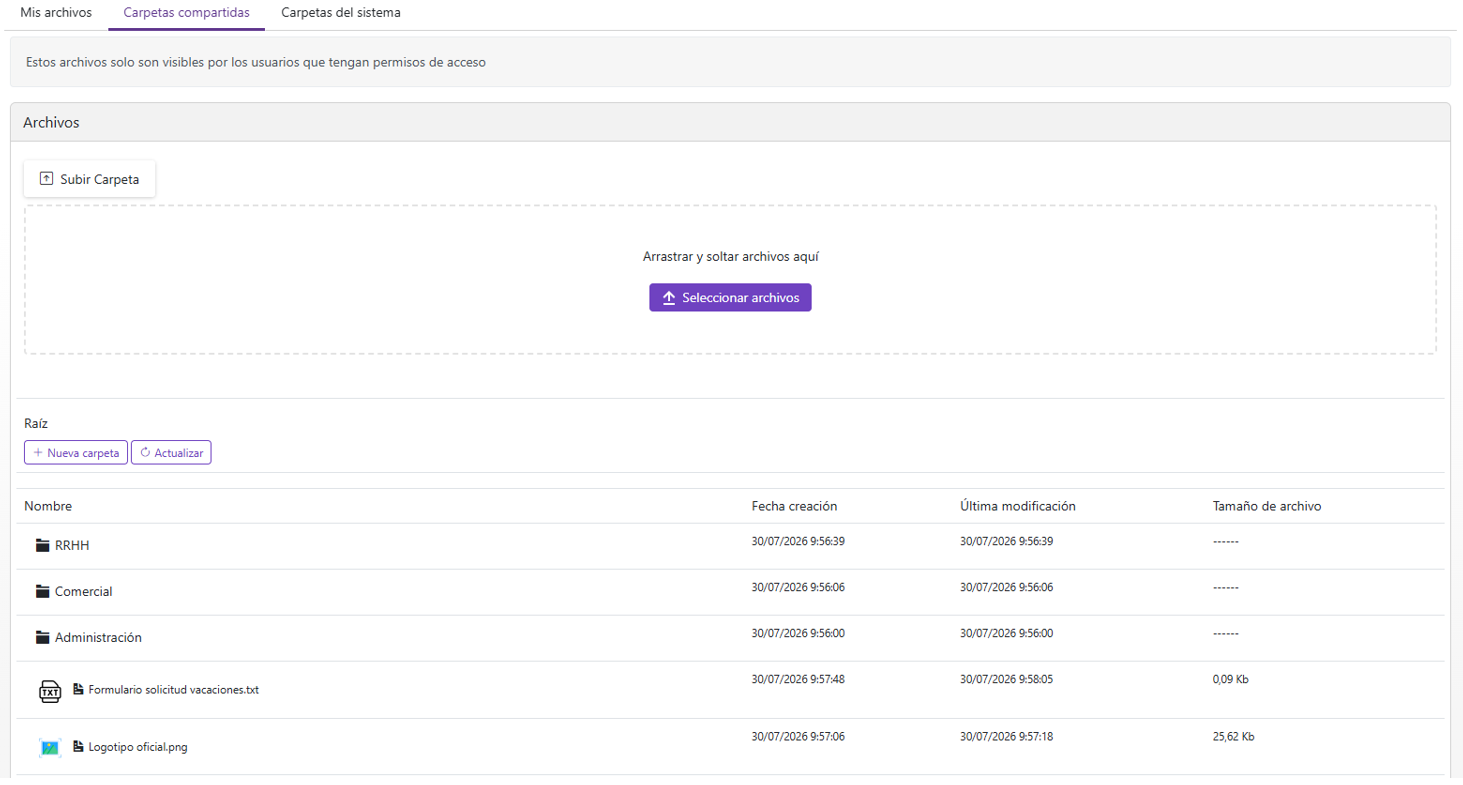Click the 25,62 Kb file size
The height and width of the screenshot is (785, 1463).
[1233, 737]
